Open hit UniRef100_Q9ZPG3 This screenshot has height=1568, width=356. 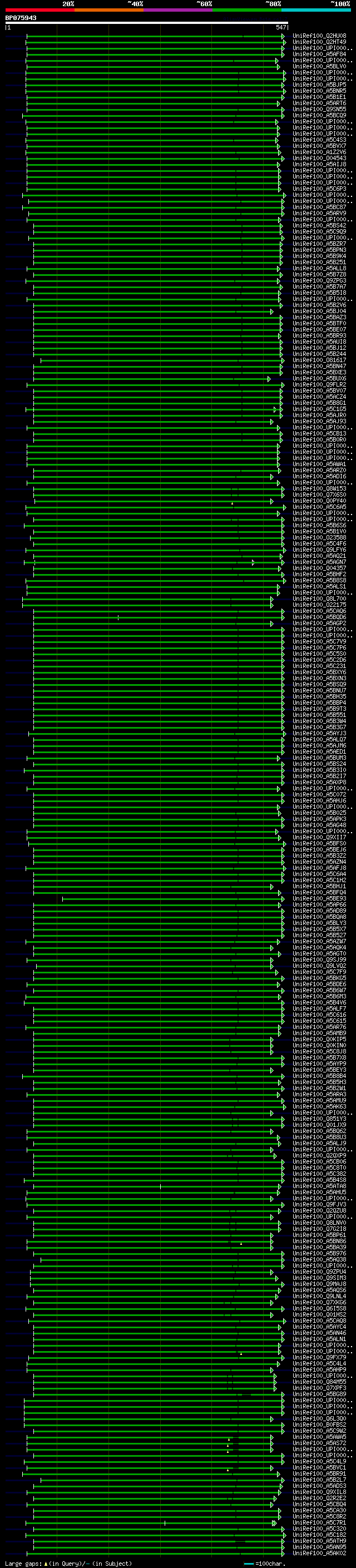tap(319, 280)
